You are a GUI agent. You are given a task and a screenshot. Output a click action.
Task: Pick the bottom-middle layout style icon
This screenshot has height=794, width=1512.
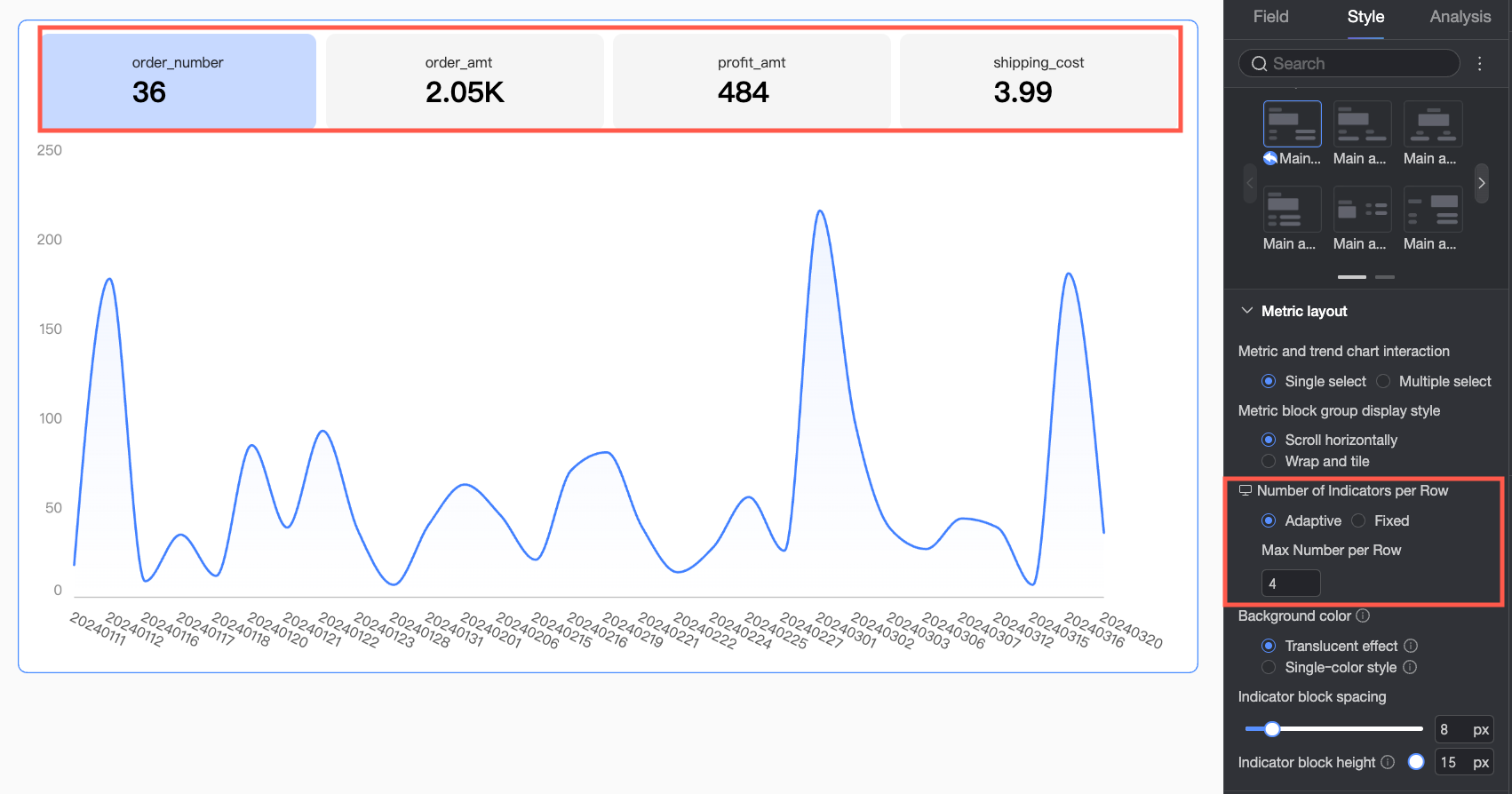(1362, 210)
